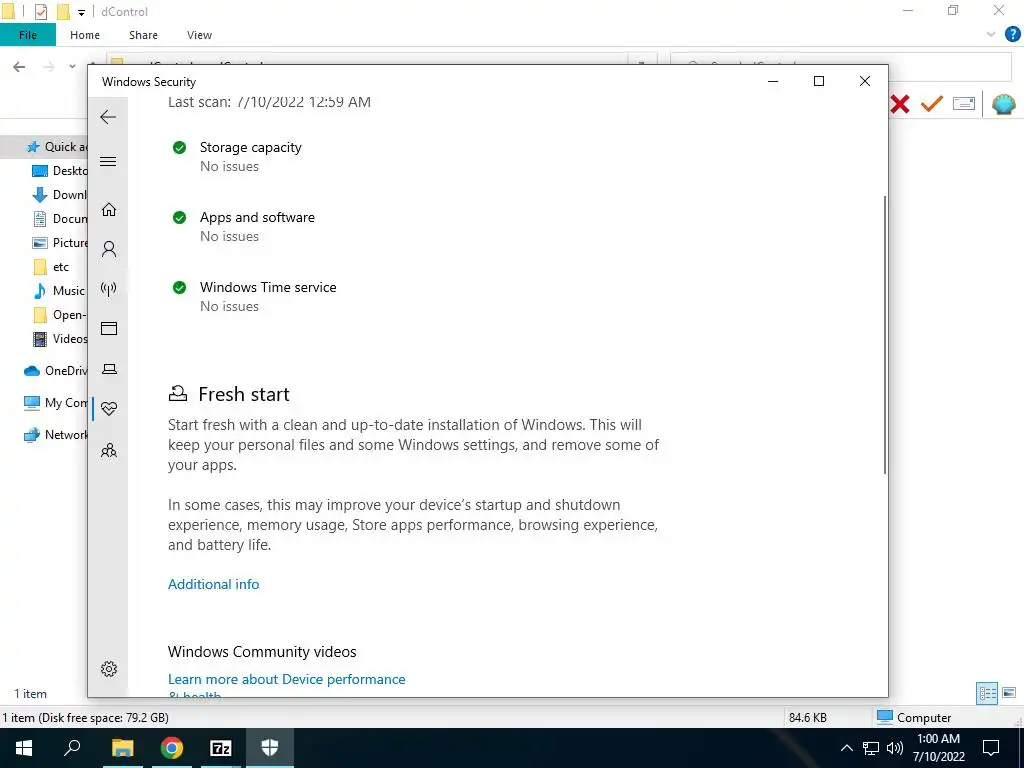
Task: Open Learn more about Device performance link
Action: click(286, 679)
